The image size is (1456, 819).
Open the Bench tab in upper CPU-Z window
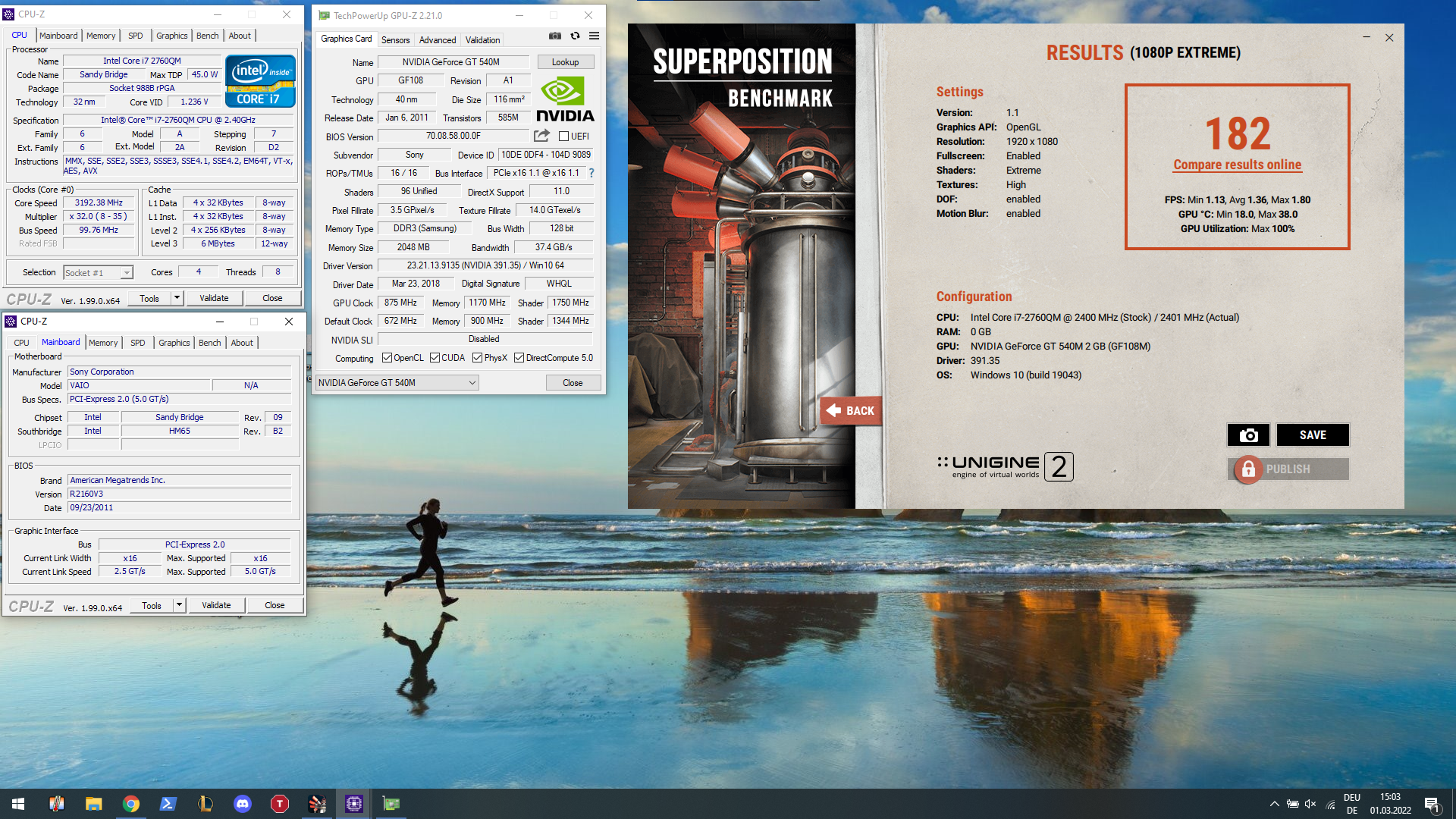207,36
